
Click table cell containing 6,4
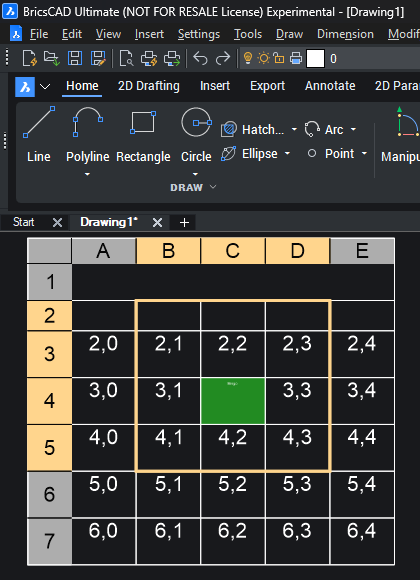click(x=362, y=541)
